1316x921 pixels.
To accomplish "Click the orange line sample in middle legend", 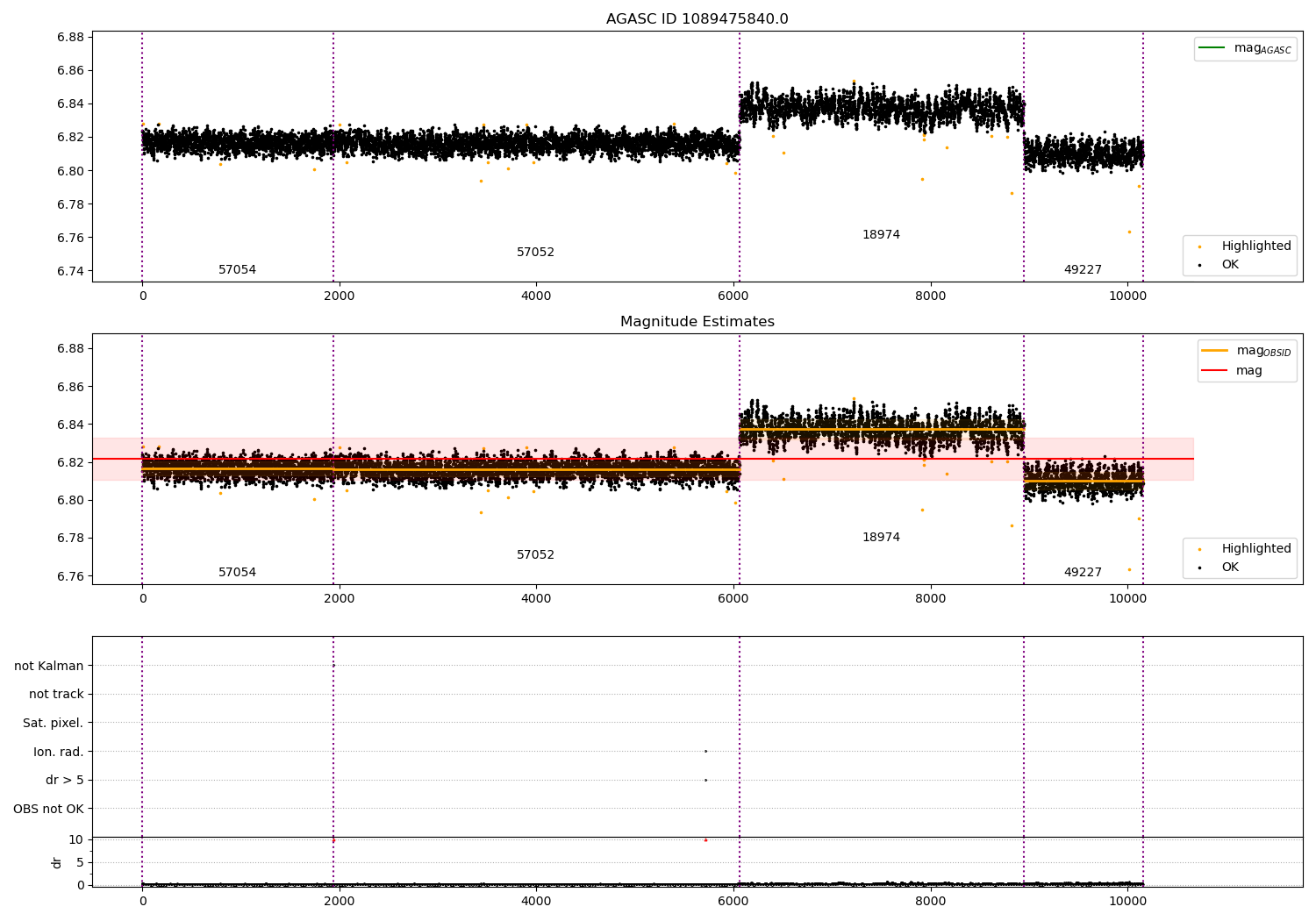I will click(1215, 351).
